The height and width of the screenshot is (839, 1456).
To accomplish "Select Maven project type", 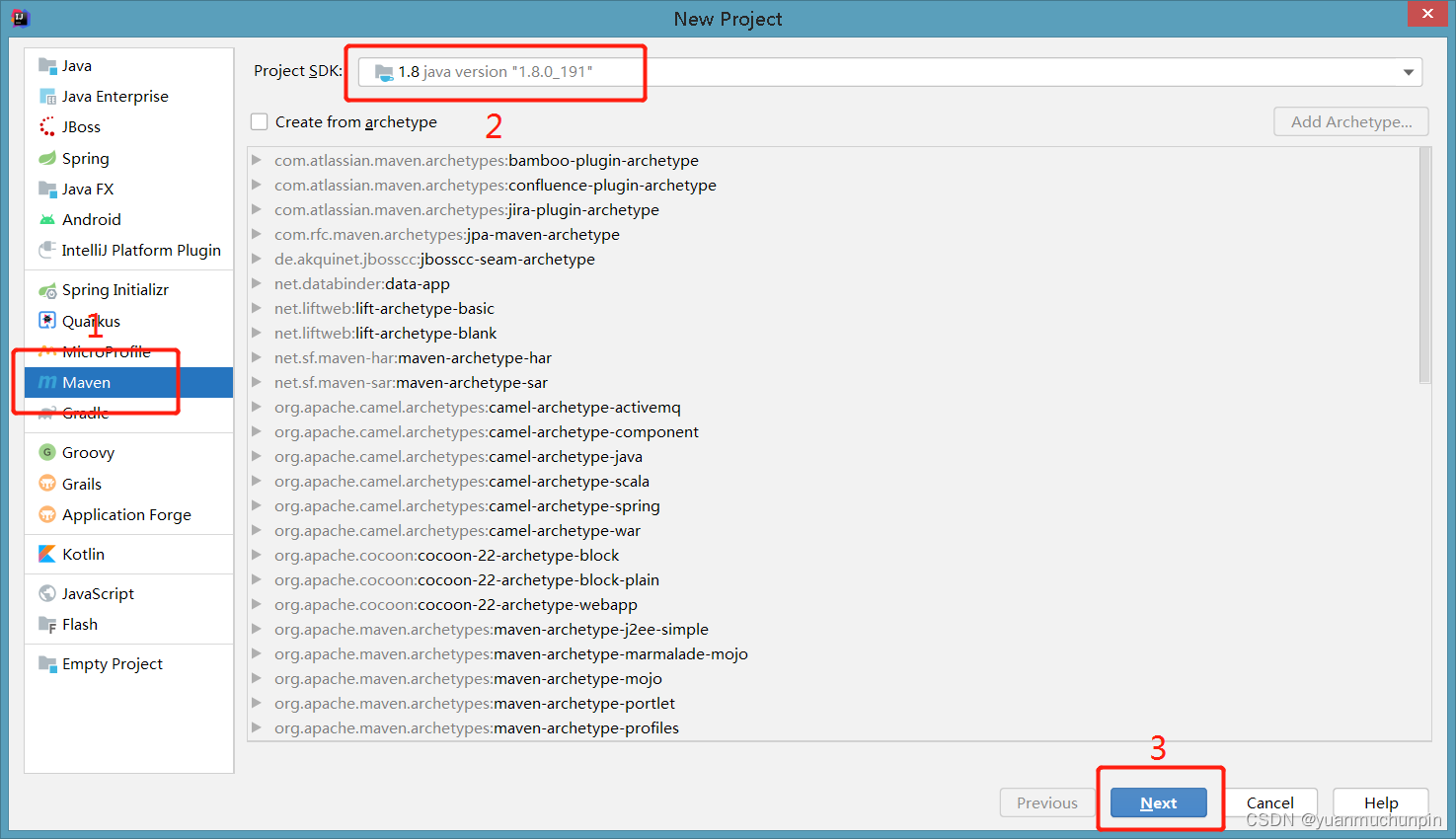I will (129, 382).
